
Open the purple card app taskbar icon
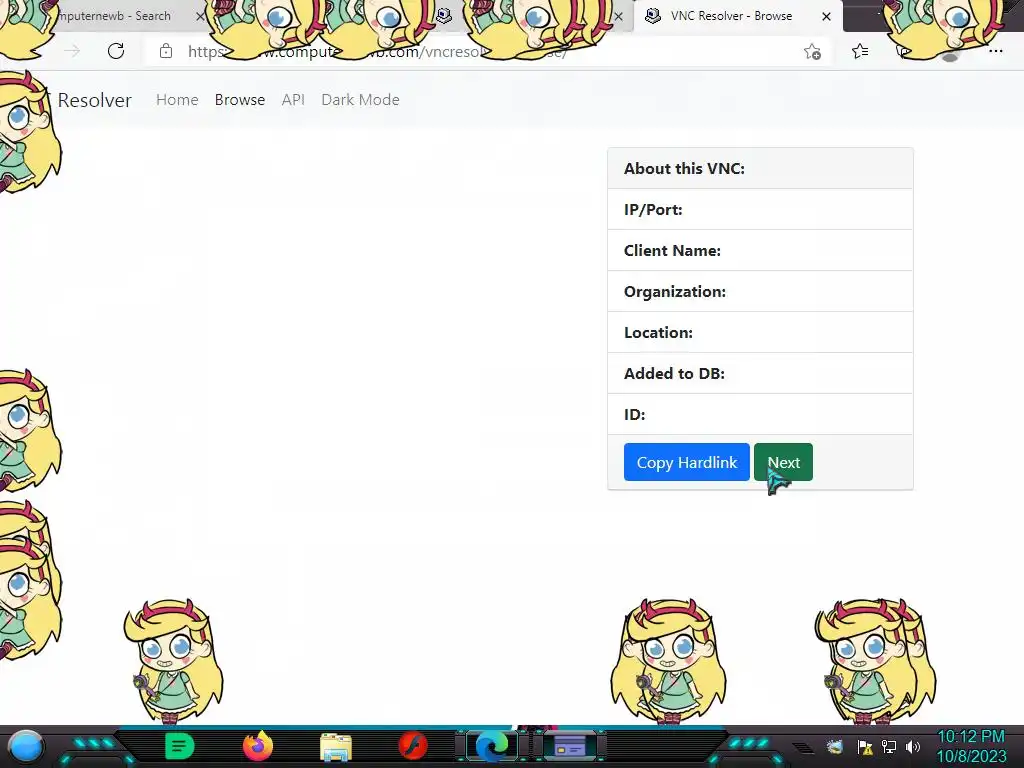569,746
